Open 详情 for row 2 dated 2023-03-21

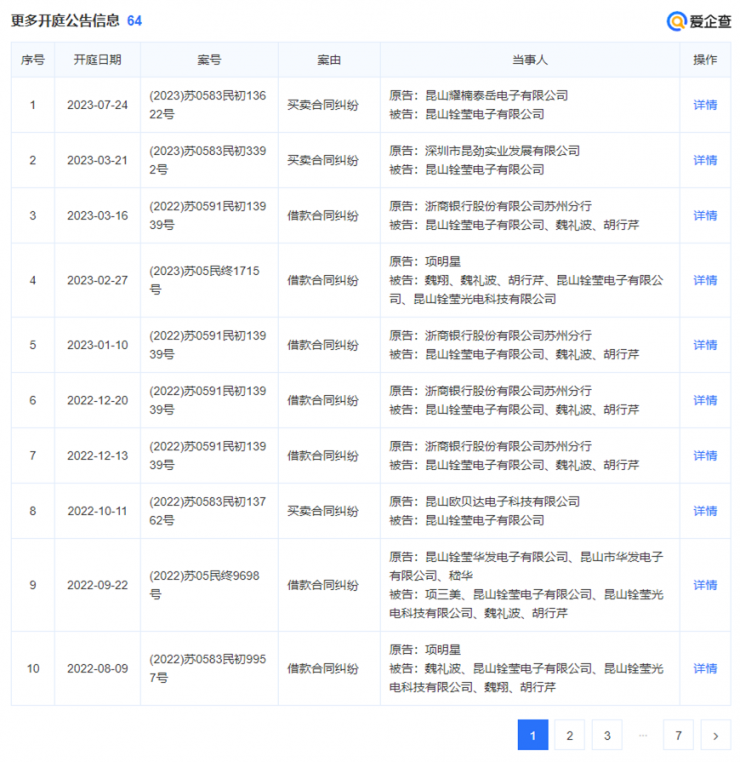pos(705,160)
